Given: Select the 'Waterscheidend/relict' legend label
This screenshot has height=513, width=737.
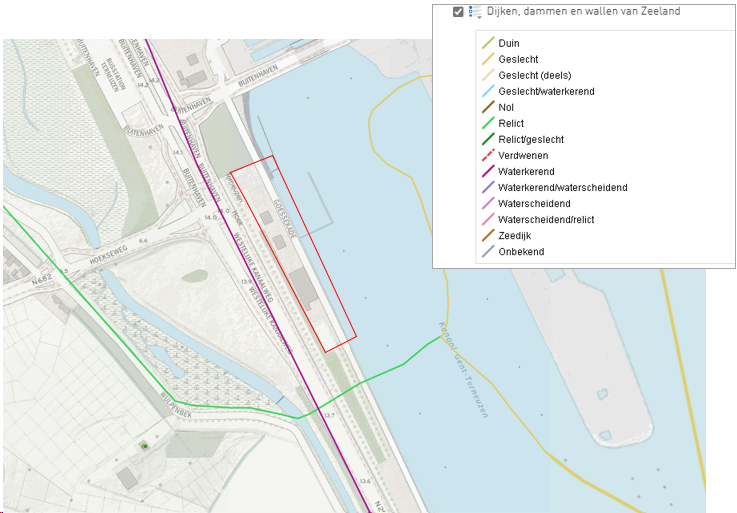Looking at the screenshot, I should pos(546,220).
